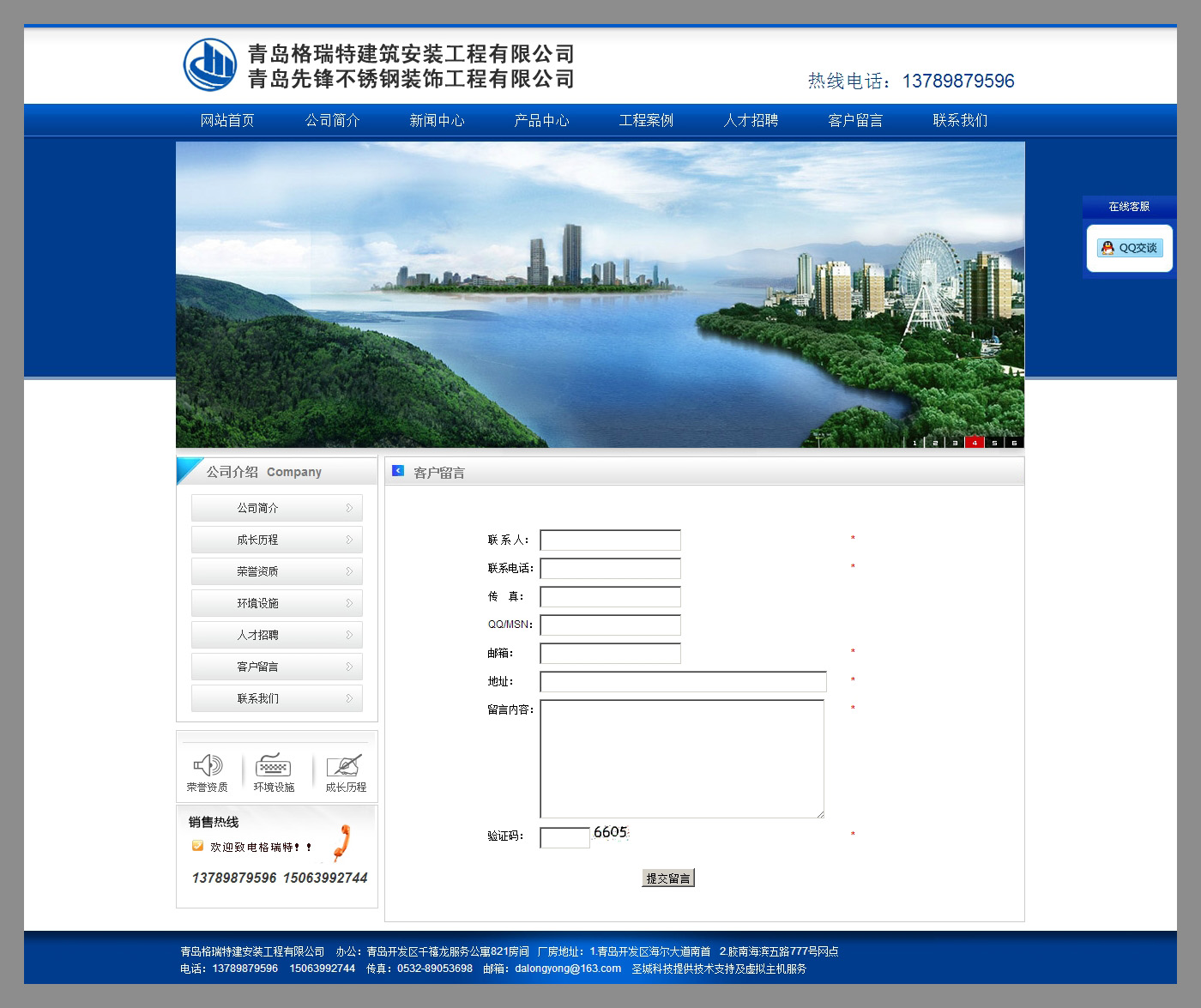Viewport: 1201px width, 1008px height.
Task: Click the 环境设施 keyboard icon
Action: tap(274, 764)
